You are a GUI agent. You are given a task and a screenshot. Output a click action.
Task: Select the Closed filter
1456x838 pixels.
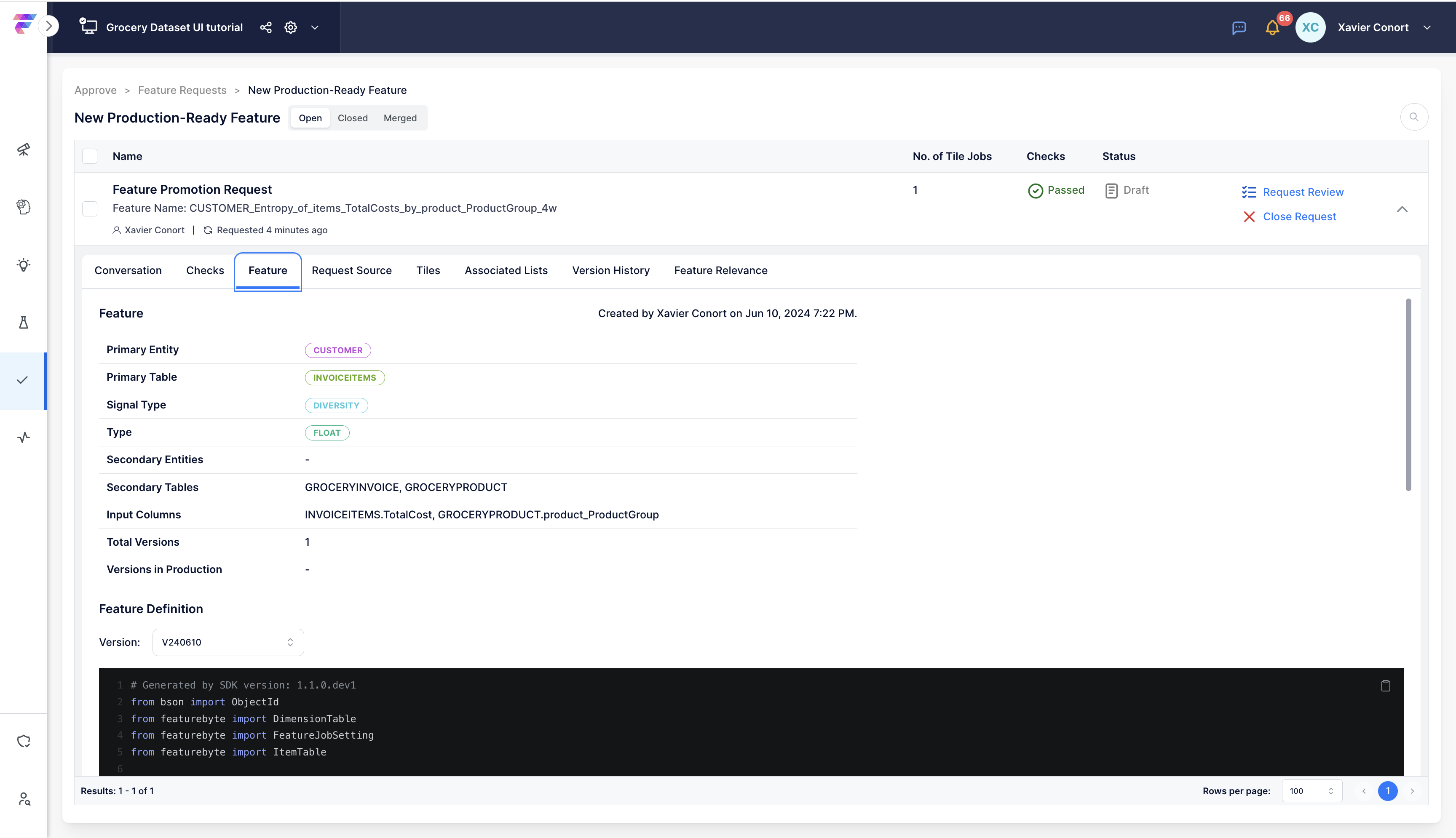[352, 118]
